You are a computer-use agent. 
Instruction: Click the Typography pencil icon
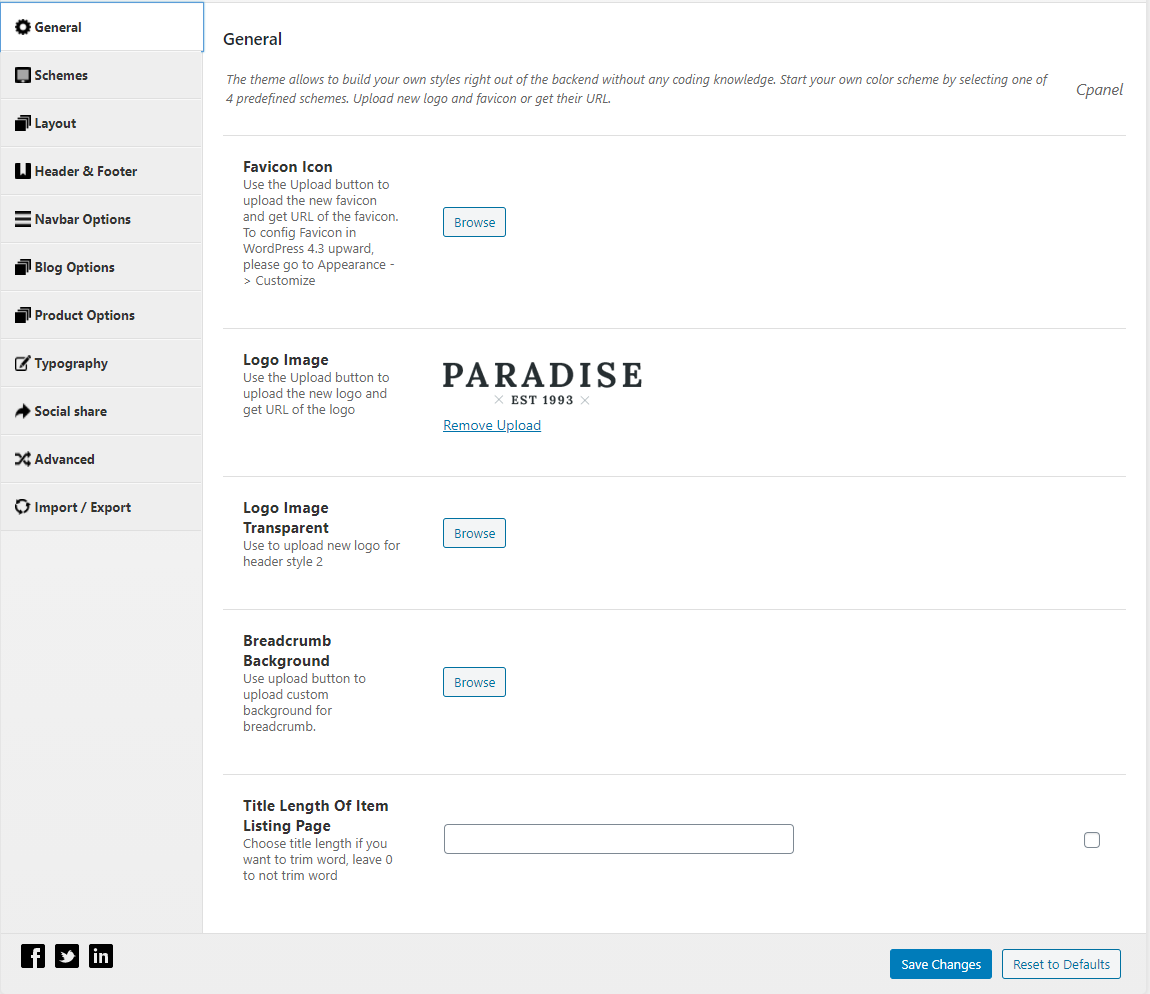pos(23,363)
